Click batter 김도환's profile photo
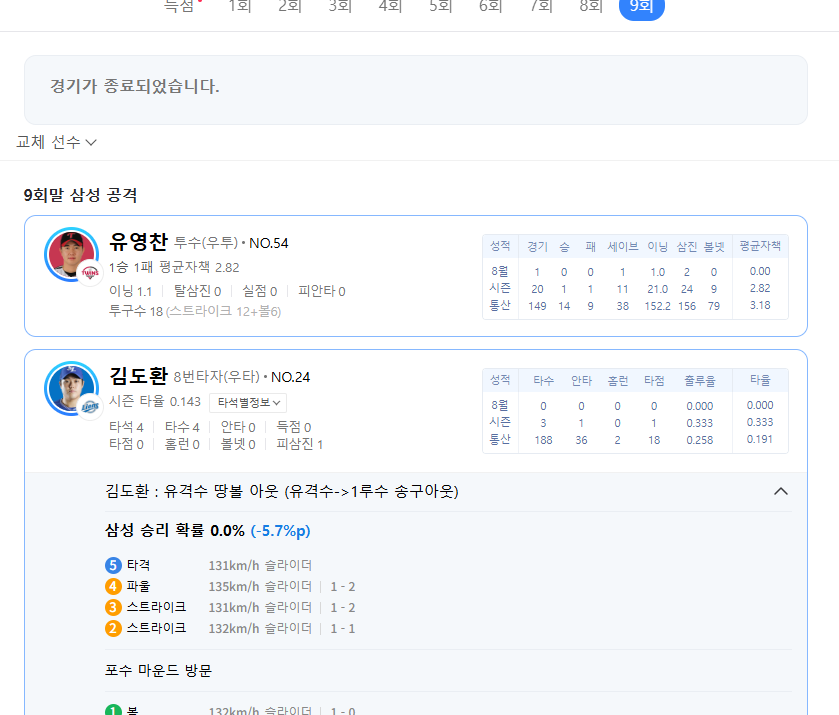This screenshot has height=715, width=839. tap(70, 388)
